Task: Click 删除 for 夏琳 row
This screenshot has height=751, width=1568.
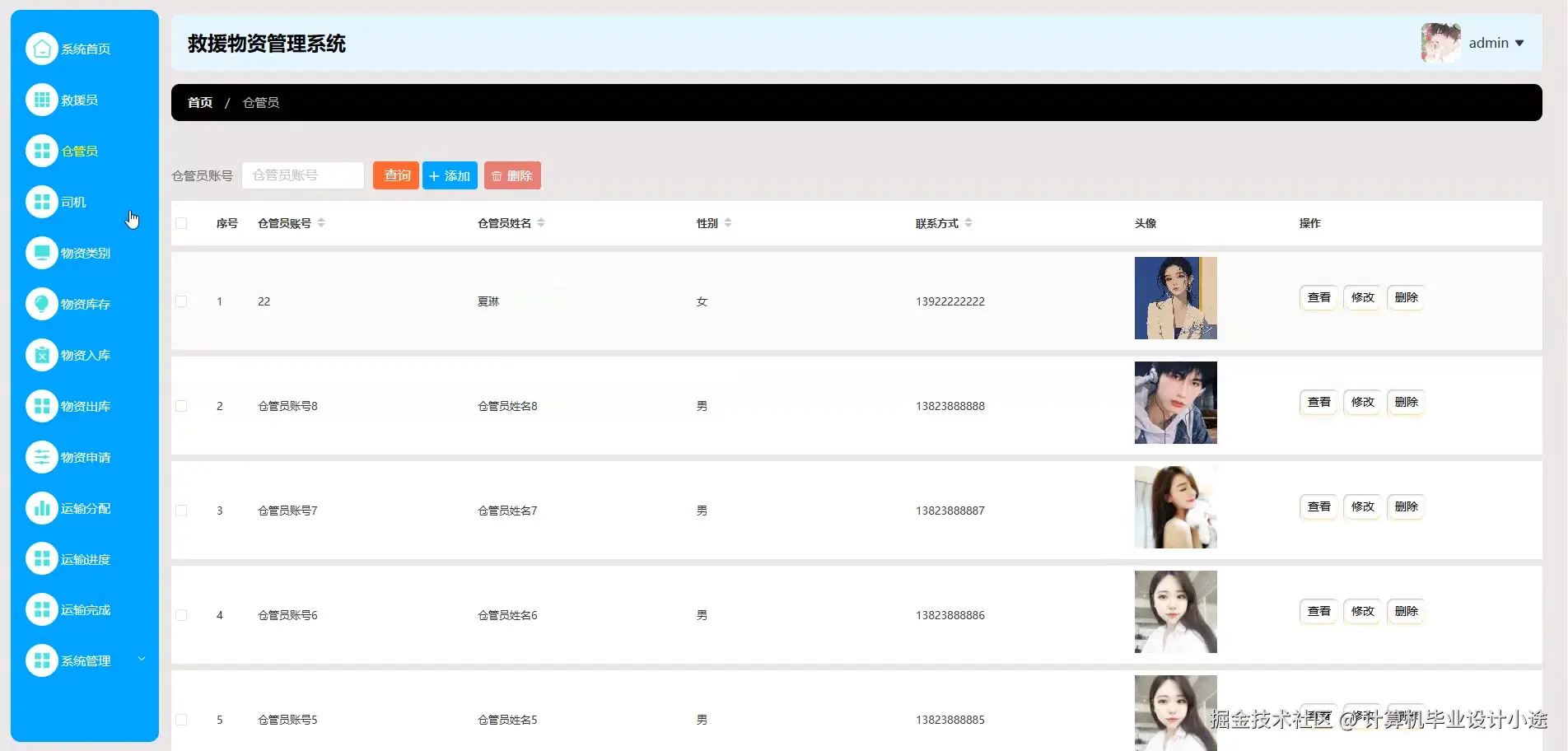Action: pos(1407,297)
